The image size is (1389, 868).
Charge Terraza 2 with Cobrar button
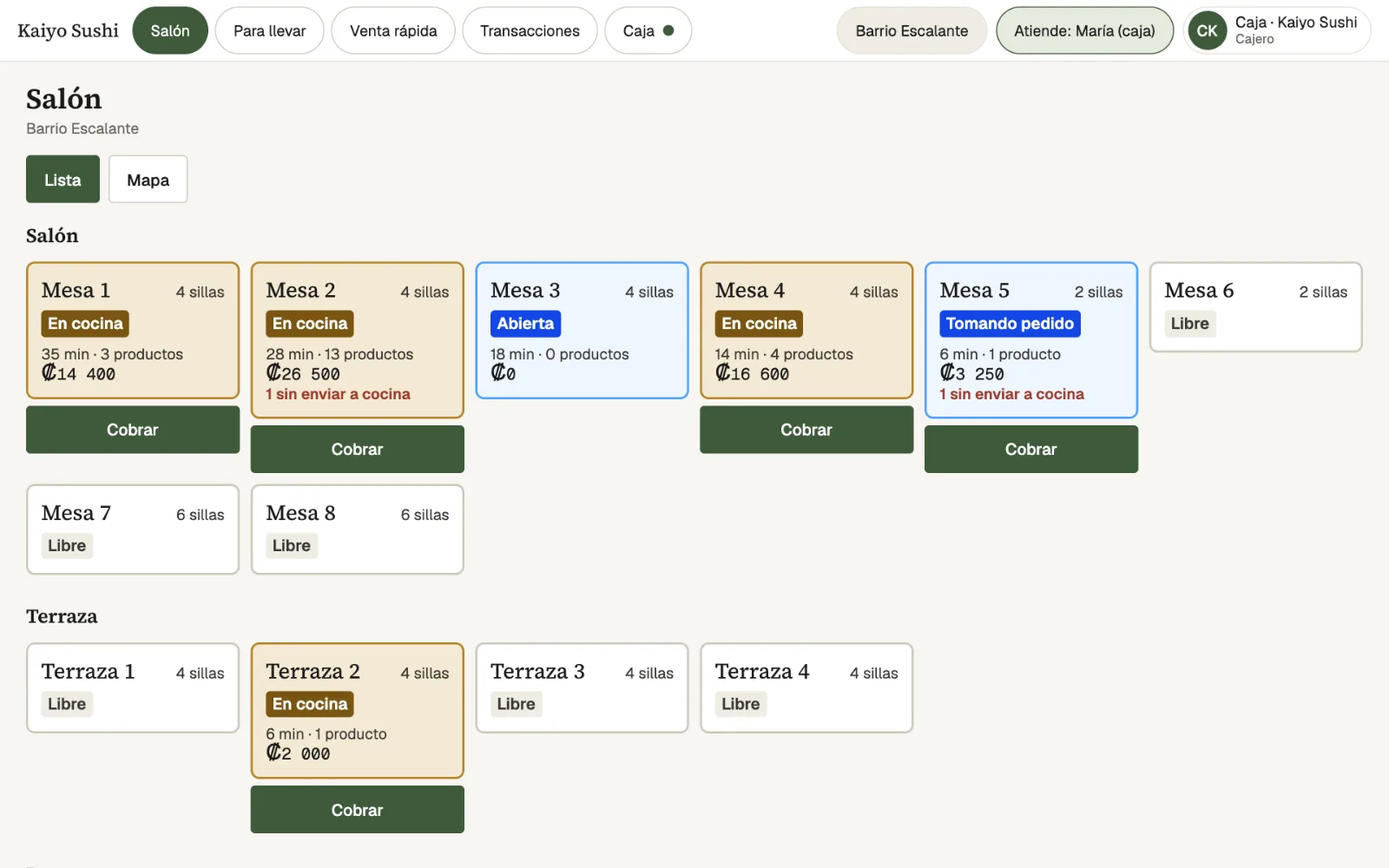point(358,810)
